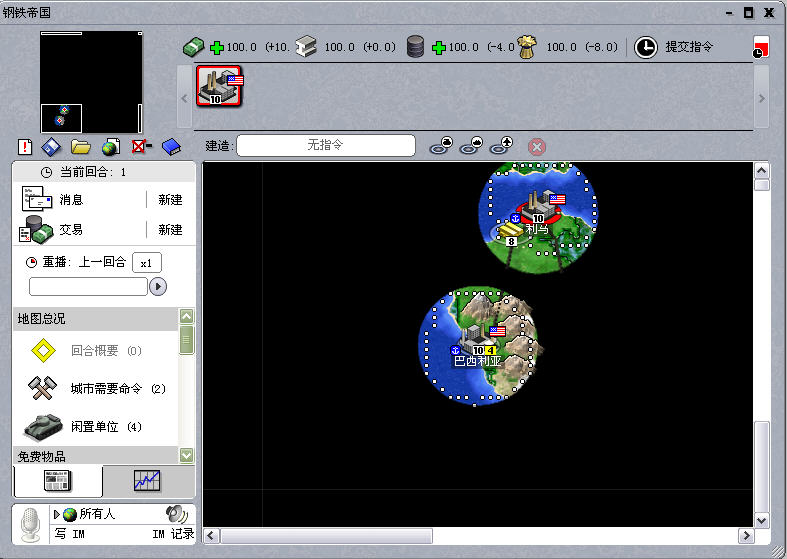Click the blue anchor port icon near 利马
The image size is (787, 559).
coord(515,218)
